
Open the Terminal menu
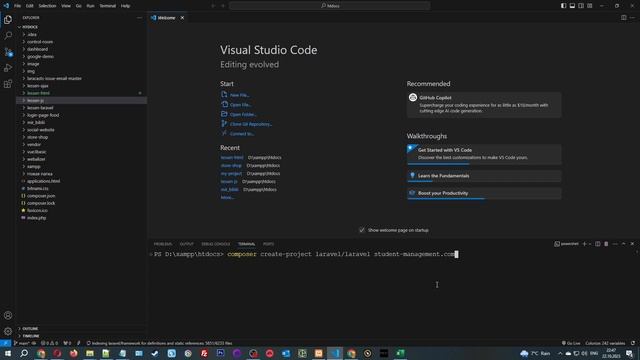pos(108,6)
